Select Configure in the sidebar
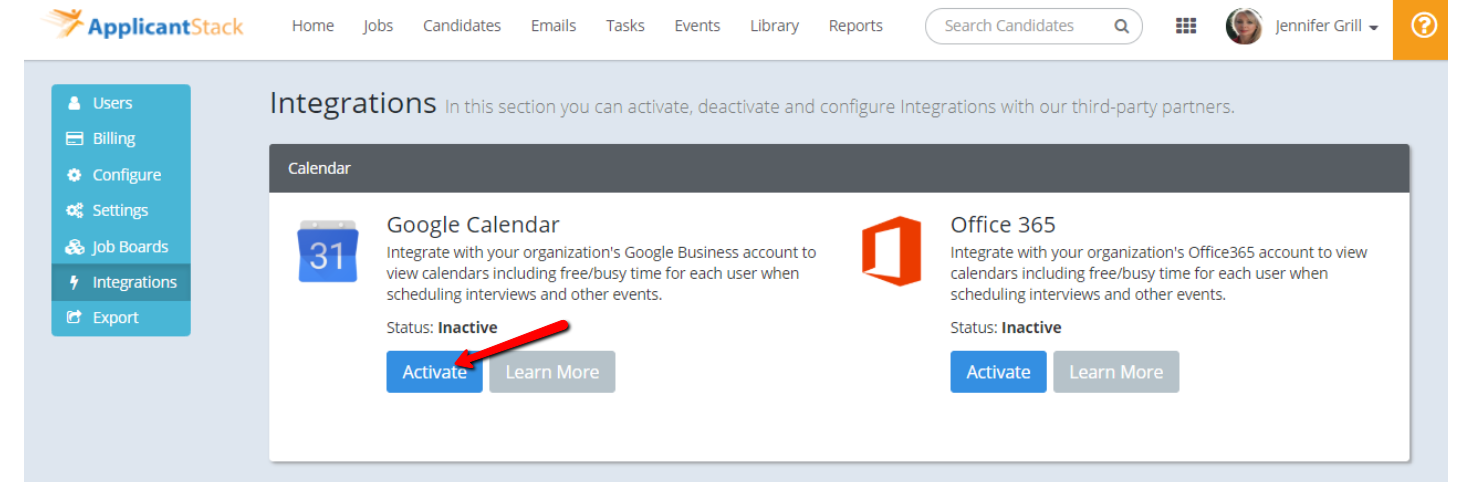This screenshot has height=482, width=1465. point(121,175)
